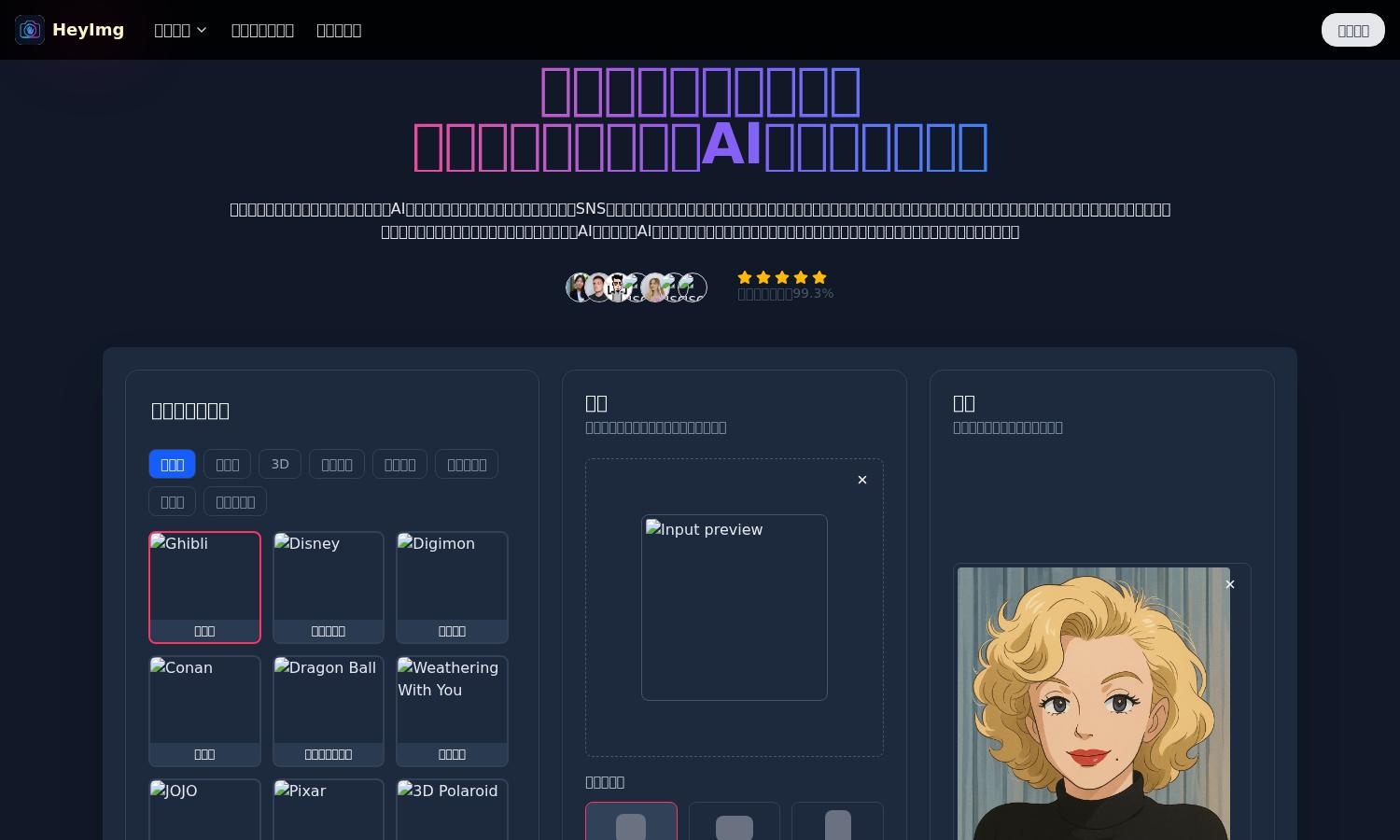
Task: Choose the Weathering With You style thumbnail
Action: (452, 711)
